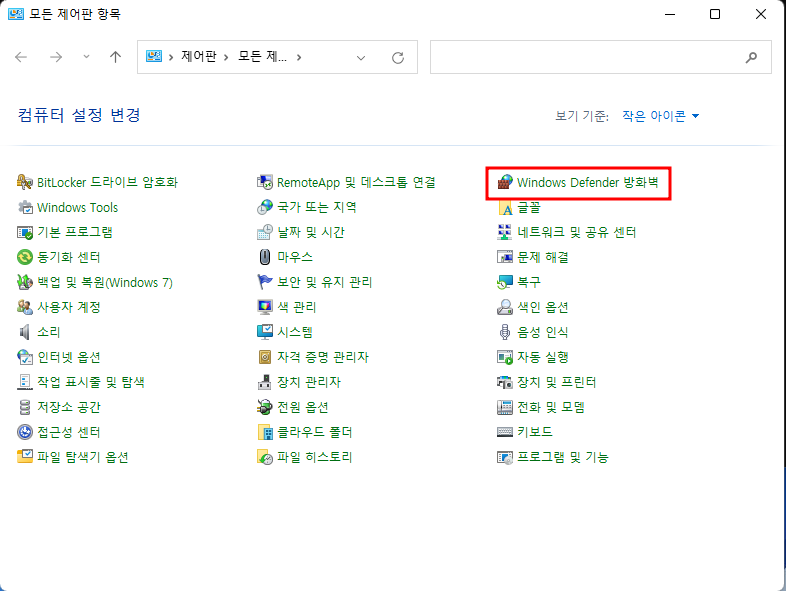Image resolution: width=786 pixels, height=591 pixels.
Task: Open the 전원 옵션 link
Action: coord(303,407)
